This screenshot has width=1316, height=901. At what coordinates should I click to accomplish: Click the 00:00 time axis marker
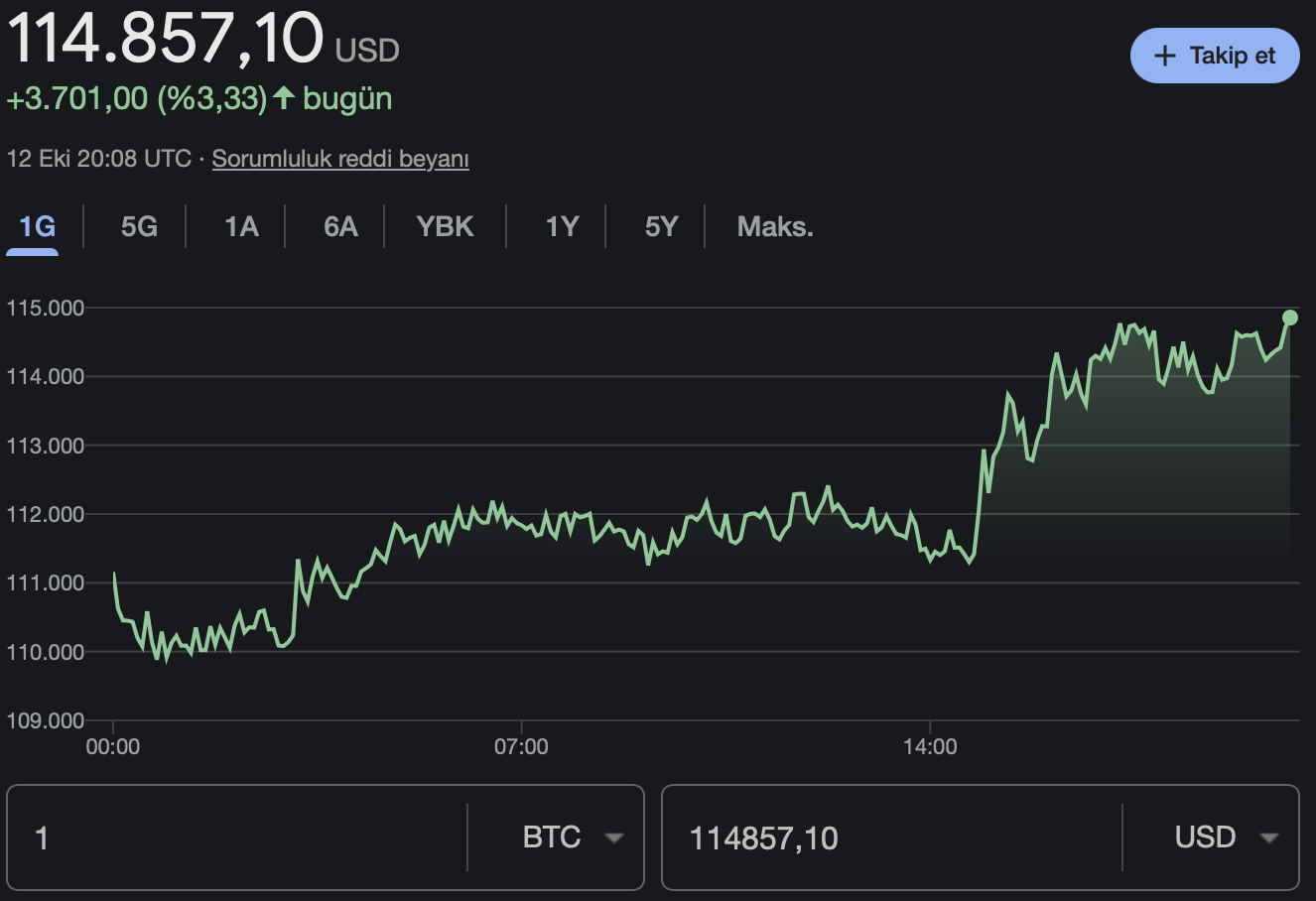[113, 746]
